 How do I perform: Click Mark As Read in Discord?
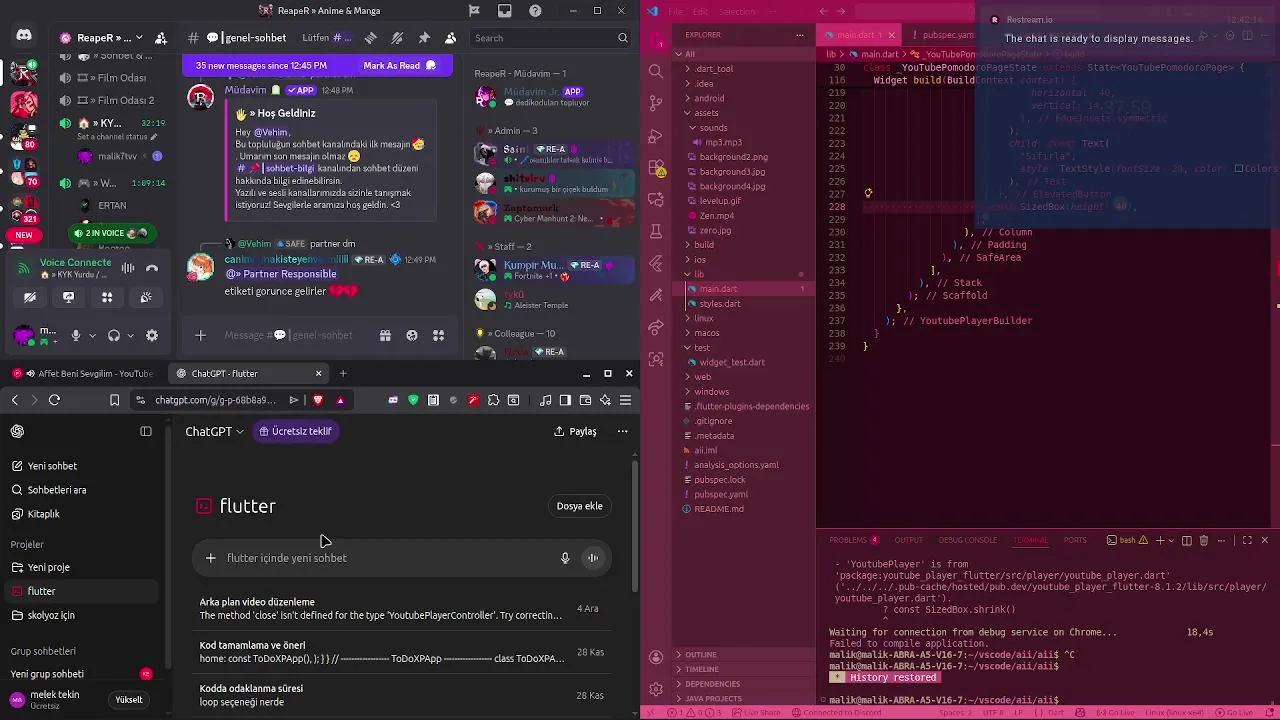tap(400, 66)
